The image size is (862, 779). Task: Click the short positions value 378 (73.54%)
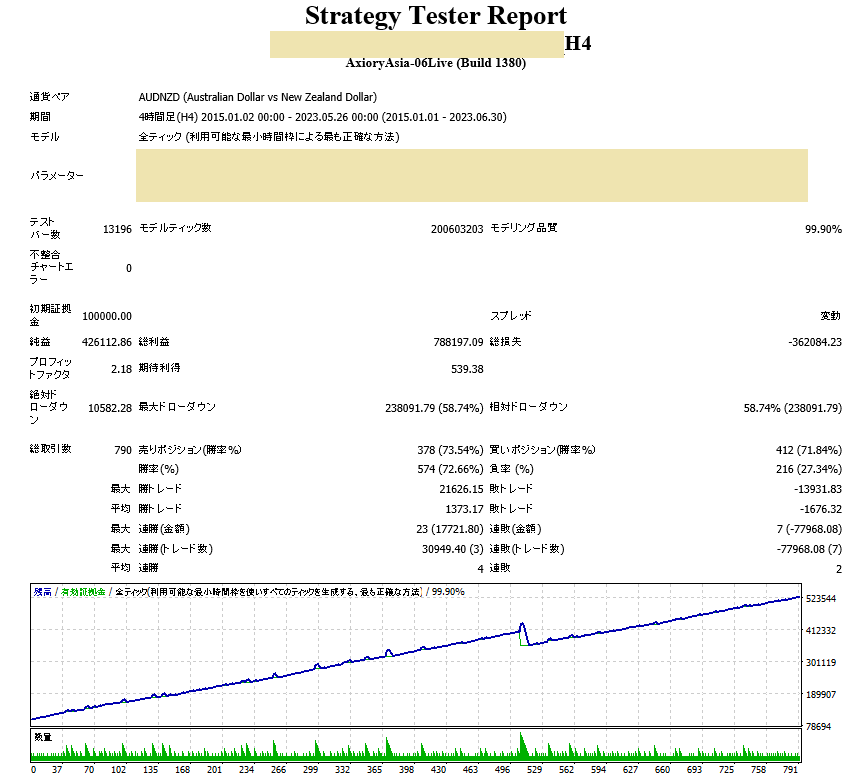pos(450,450)
